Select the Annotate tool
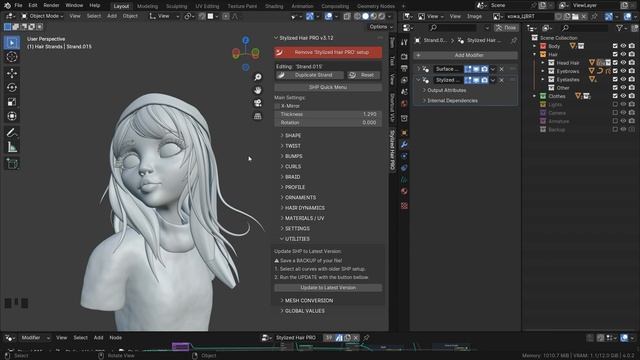Viewport: 640px width, 360px height. (12, 133)
